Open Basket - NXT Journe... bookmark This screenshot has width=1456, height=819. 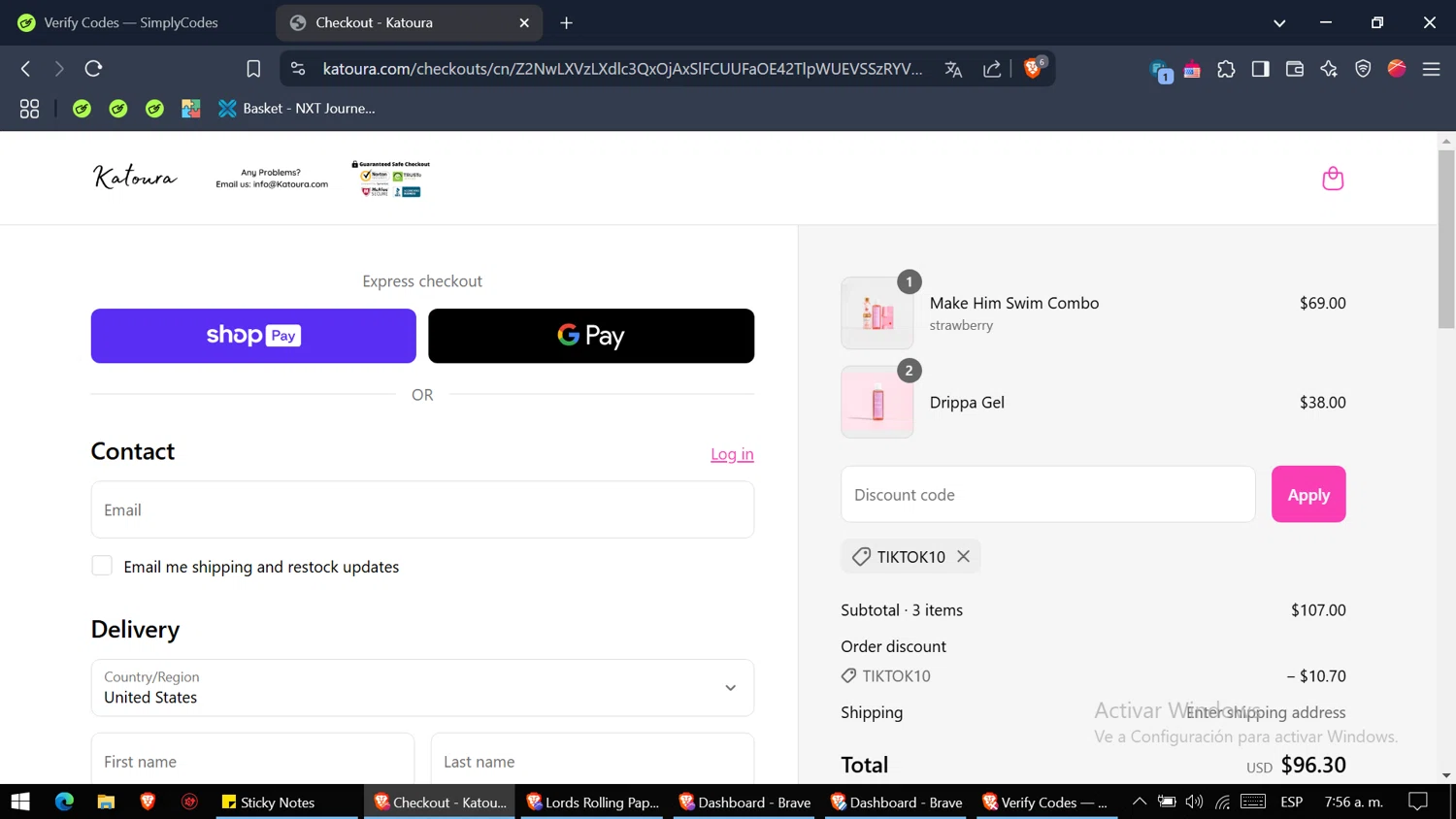[297, 109]
